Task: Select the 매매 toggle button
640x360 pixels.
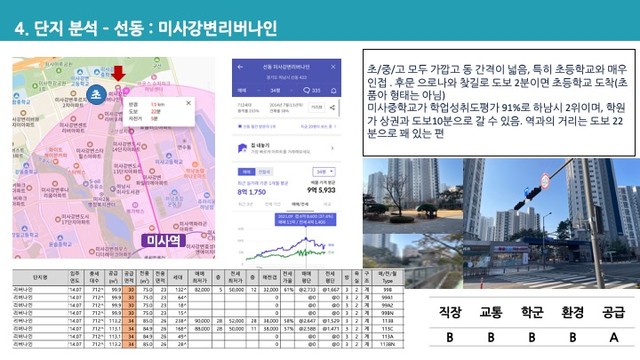Action: pyautogui.click(x=247, y=172)
